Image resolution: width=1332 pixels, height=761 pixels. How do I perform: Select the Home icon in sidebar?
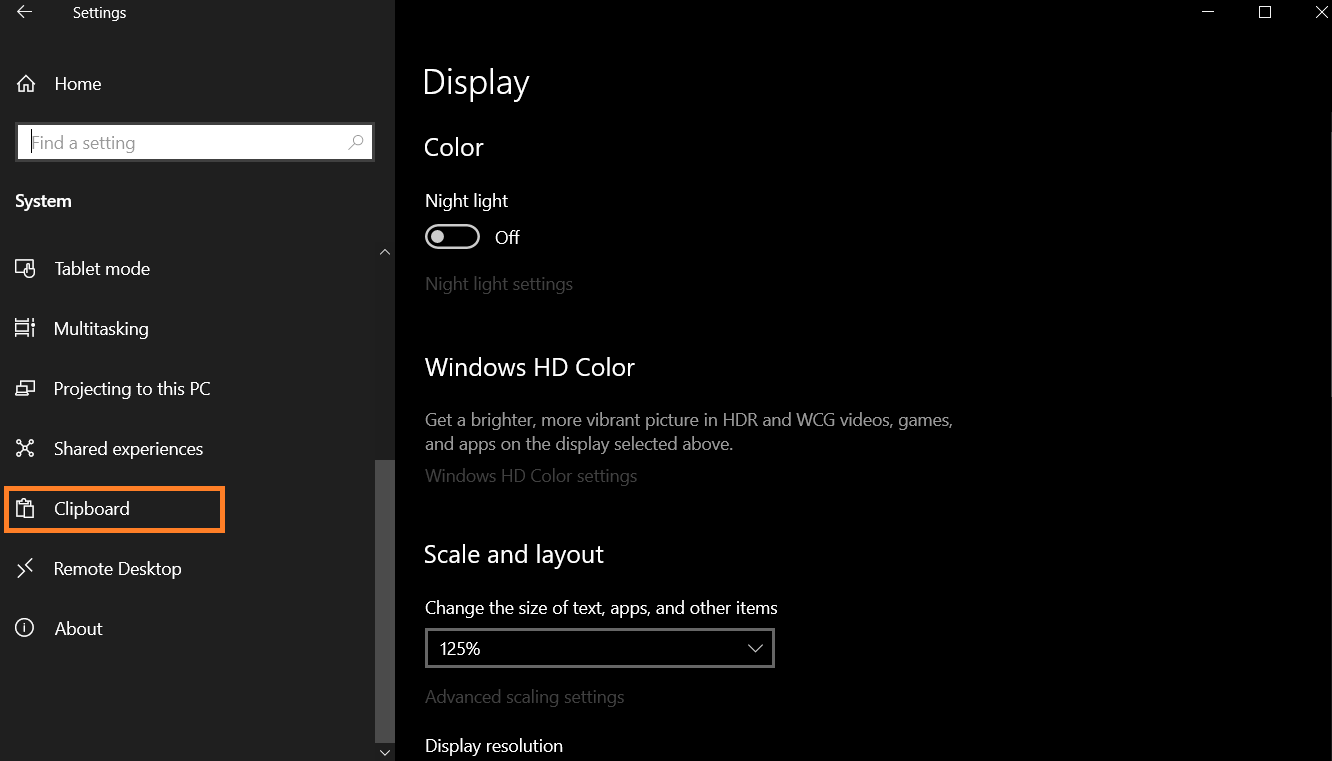click(x=25, y=84)
